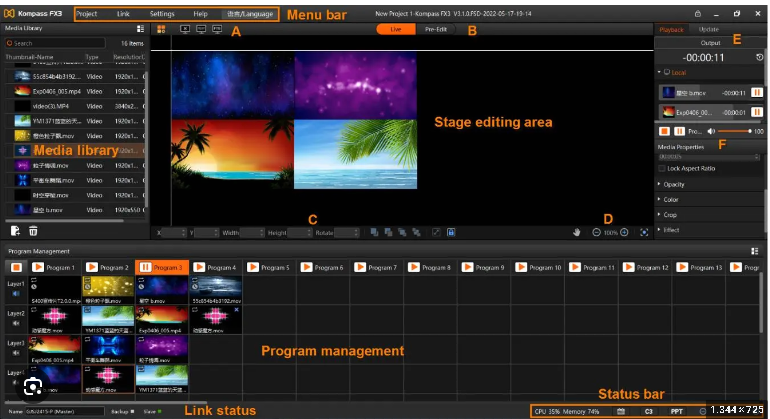Pause program playback beside stop button

(x=679, y=131)
